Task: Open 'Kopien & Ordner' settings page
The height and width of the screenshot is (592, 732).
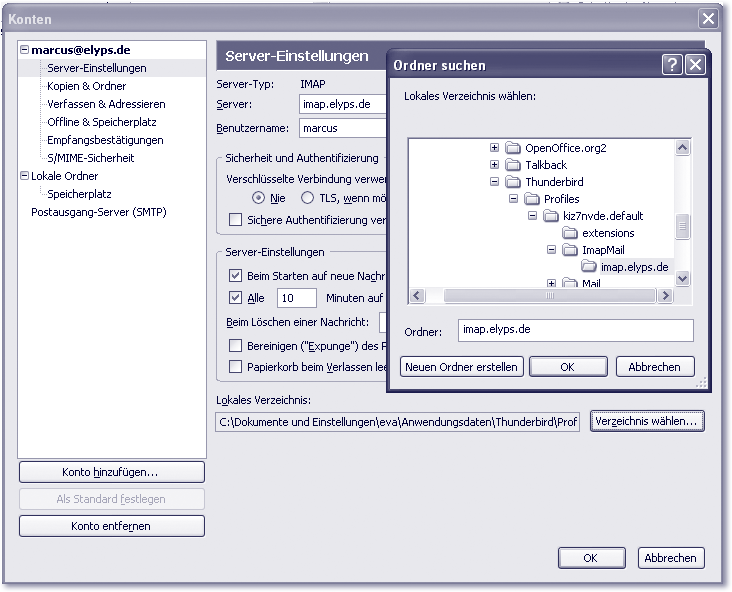Action: (x=86, y=86)
